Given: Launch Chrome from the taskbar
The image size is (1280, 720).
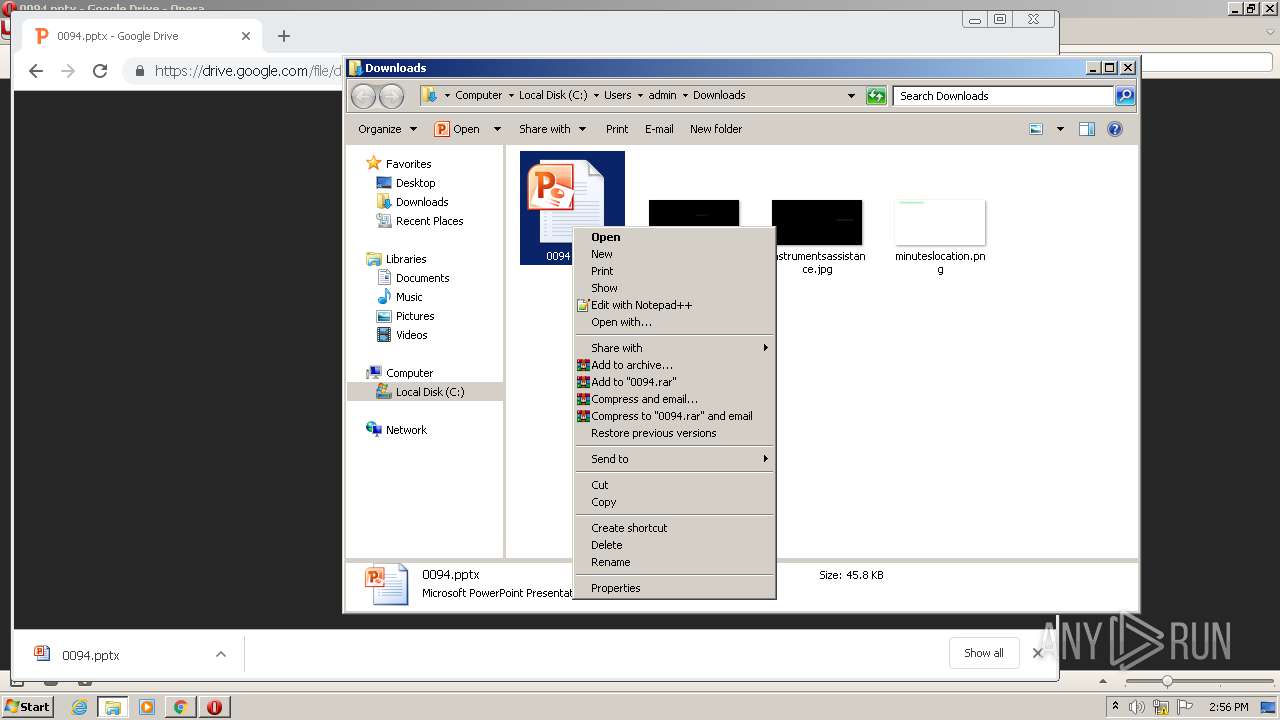Looking at the screenshot, I should point(180,707).
